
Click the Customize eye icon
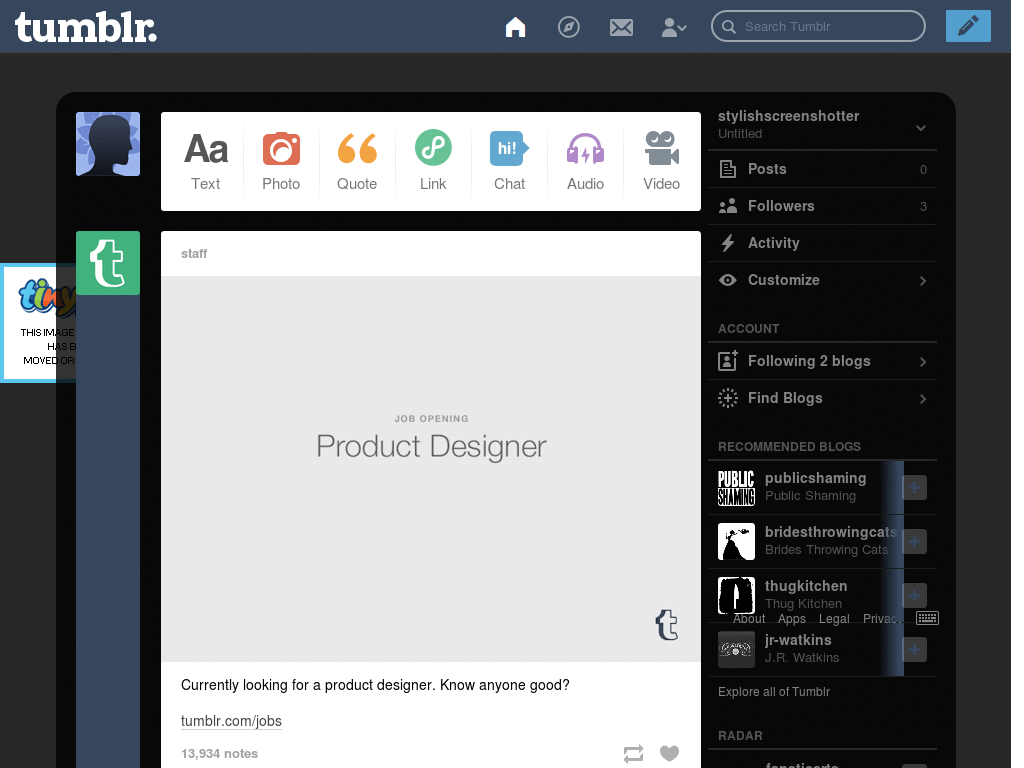[x=728, y=280]
